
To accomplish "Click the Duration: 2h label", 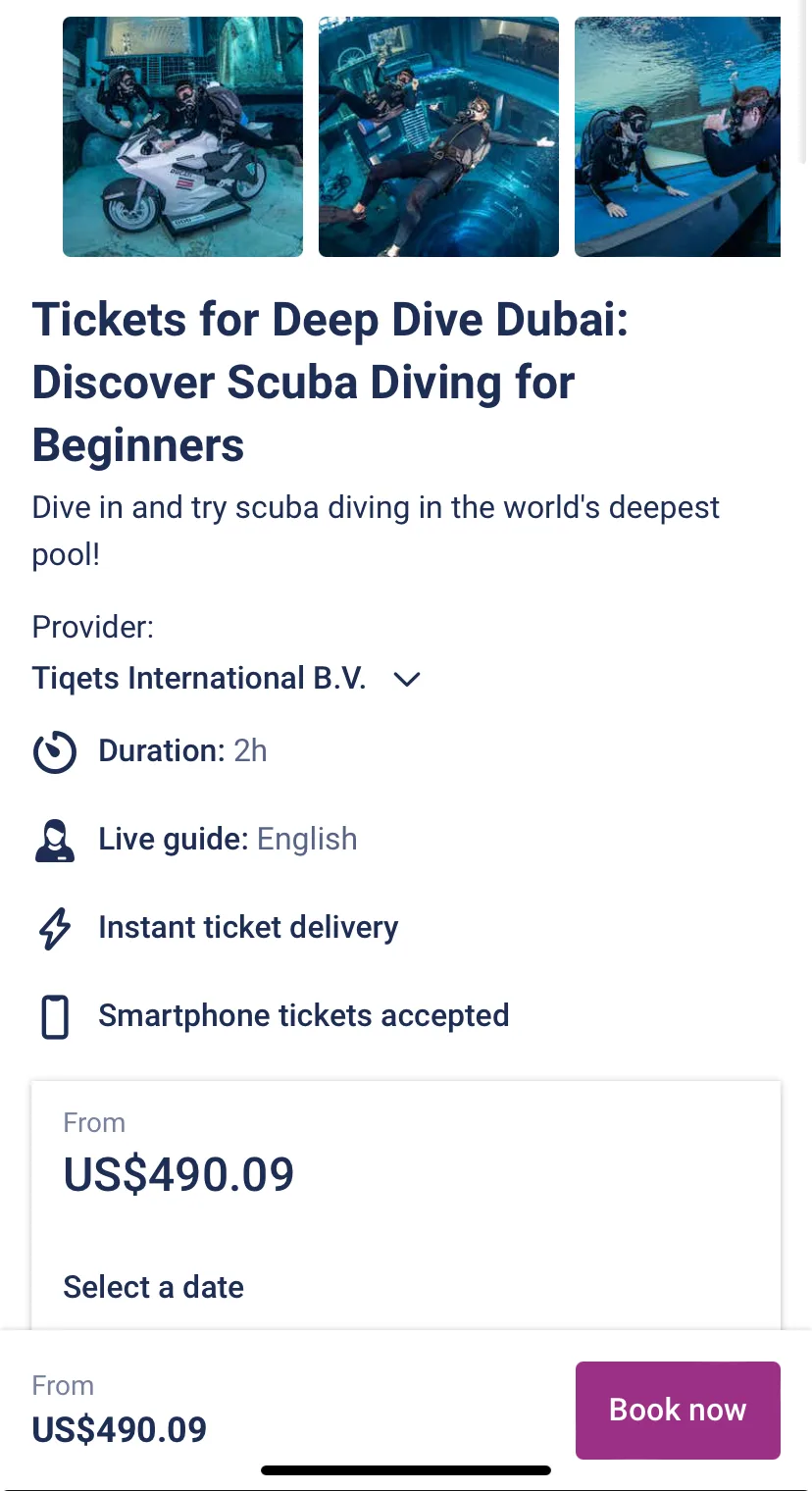I will [182, 751].
